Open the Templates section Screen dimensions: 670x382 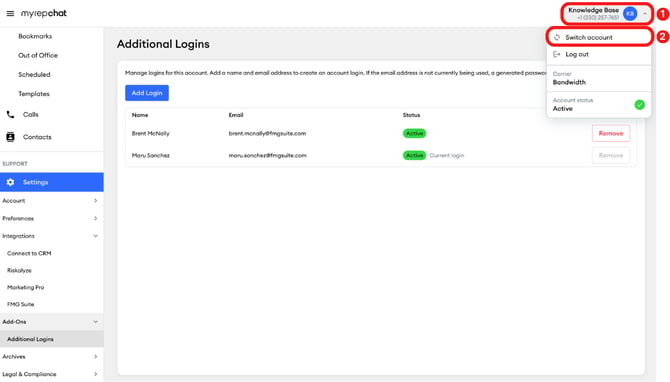point(34,94)
